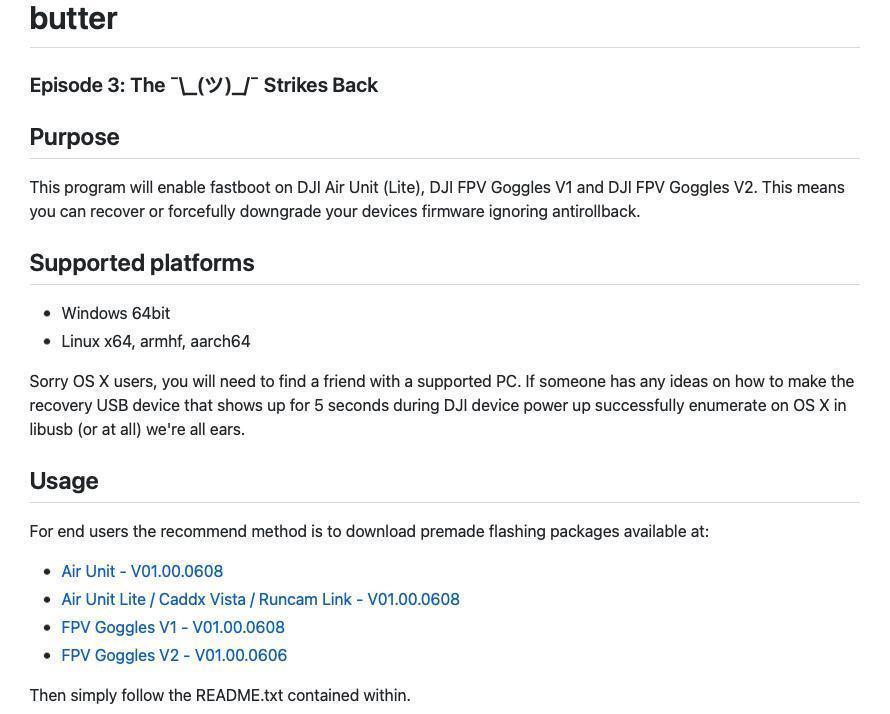Open the FPV Goggles V2 - V01.00.0606 link
This screenshot has width=890, height=714.
click(x=174, y=655)
